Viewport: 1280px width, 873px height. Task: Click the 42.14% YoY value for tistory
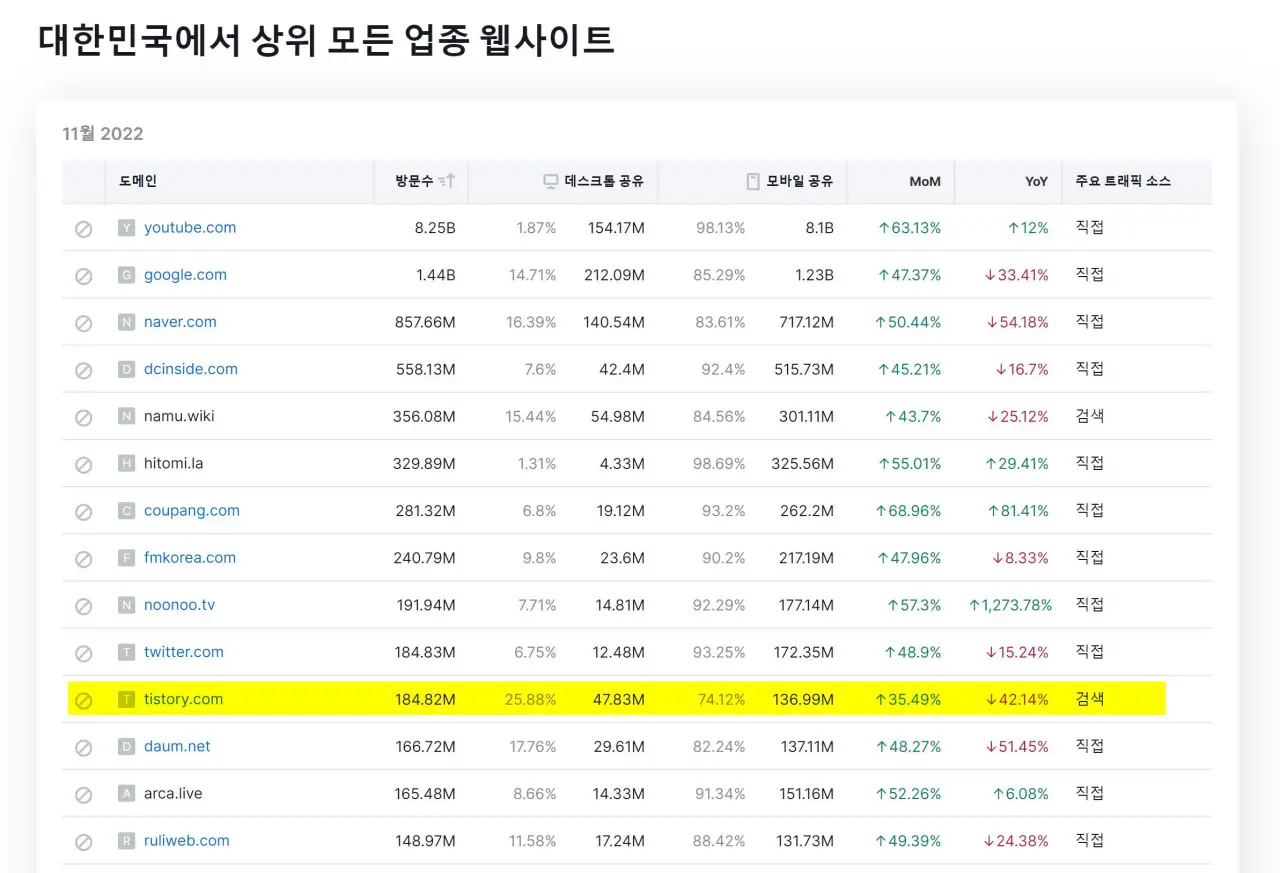coord(1017,699)
